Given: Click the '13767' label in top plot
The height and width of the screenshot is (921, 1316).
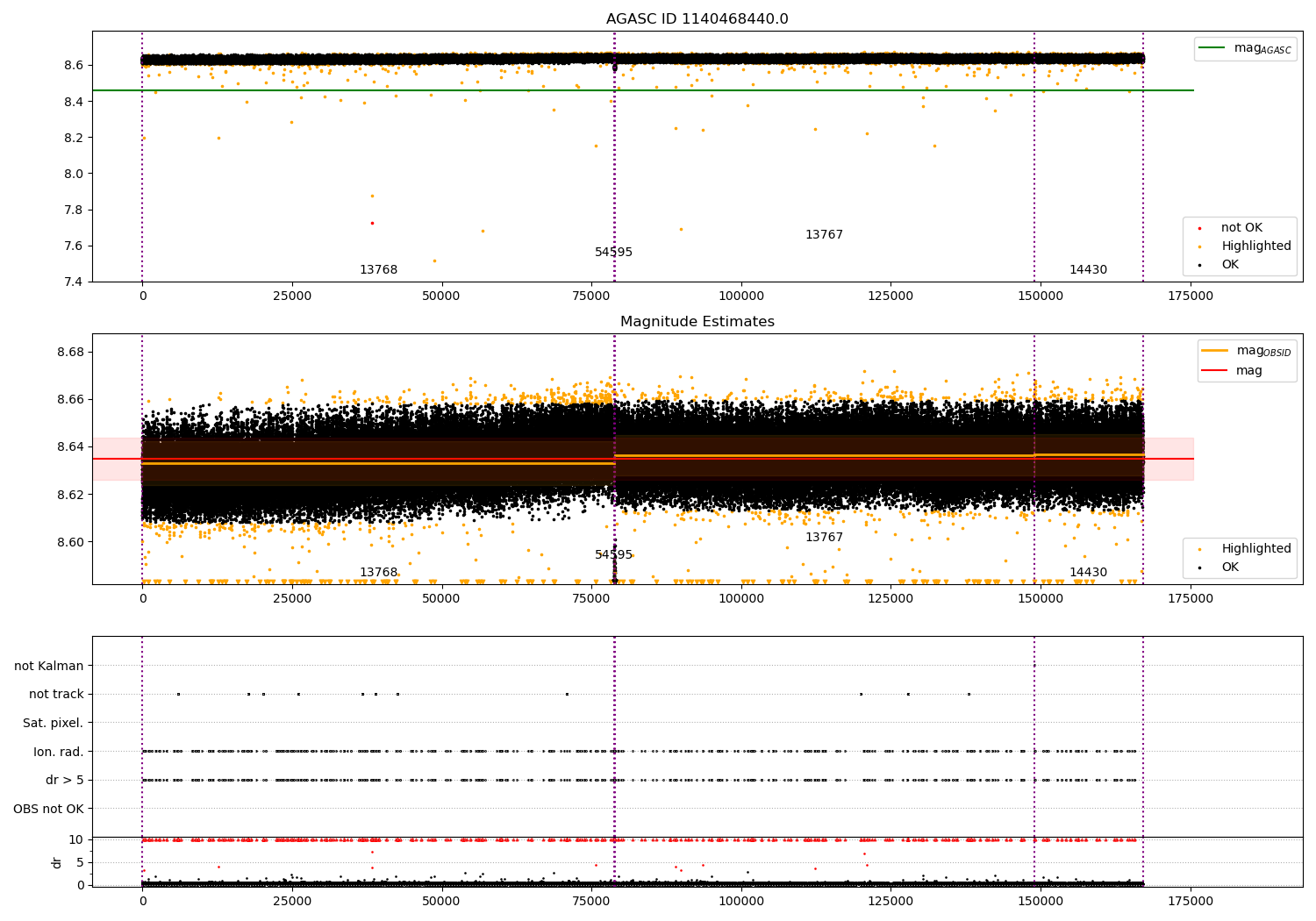Looking at the screenshot, I should click(824, 235).
